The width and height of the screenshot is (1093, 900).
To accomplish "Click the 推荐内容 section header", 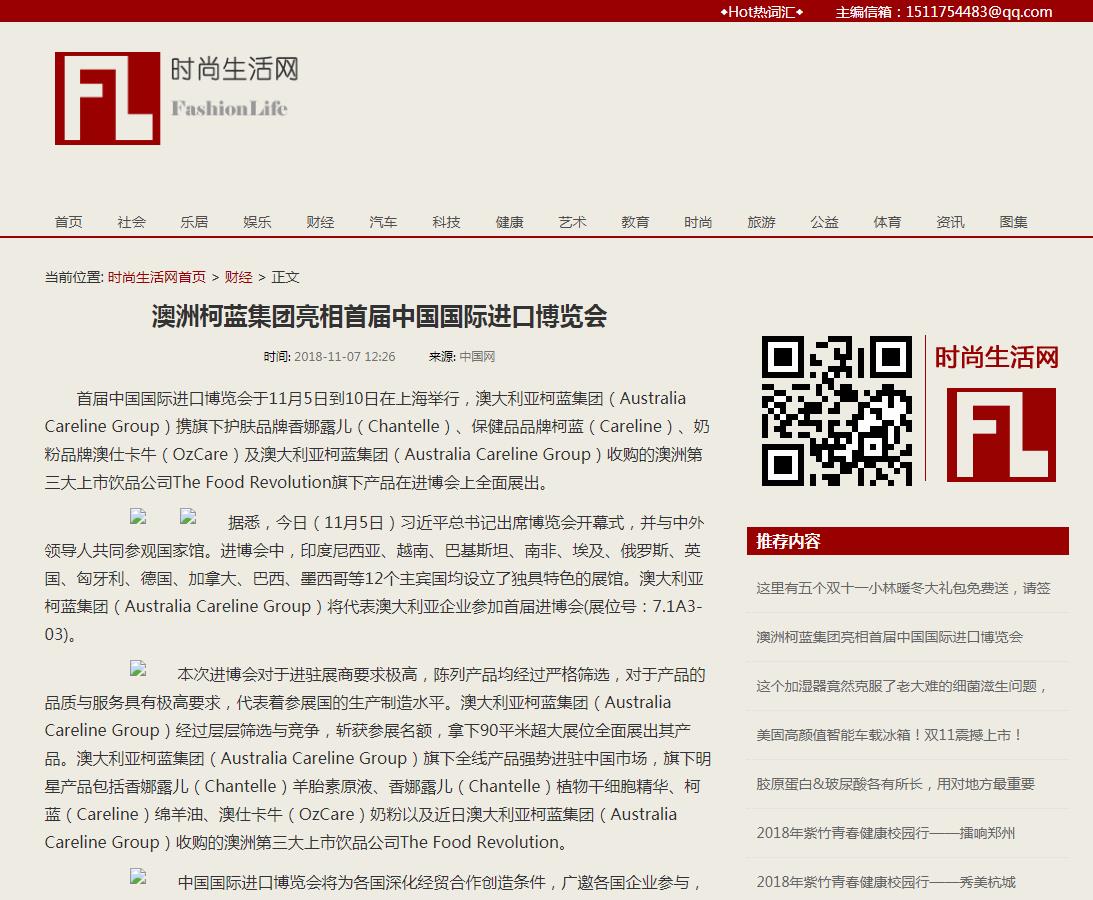I will coord(908,541).
